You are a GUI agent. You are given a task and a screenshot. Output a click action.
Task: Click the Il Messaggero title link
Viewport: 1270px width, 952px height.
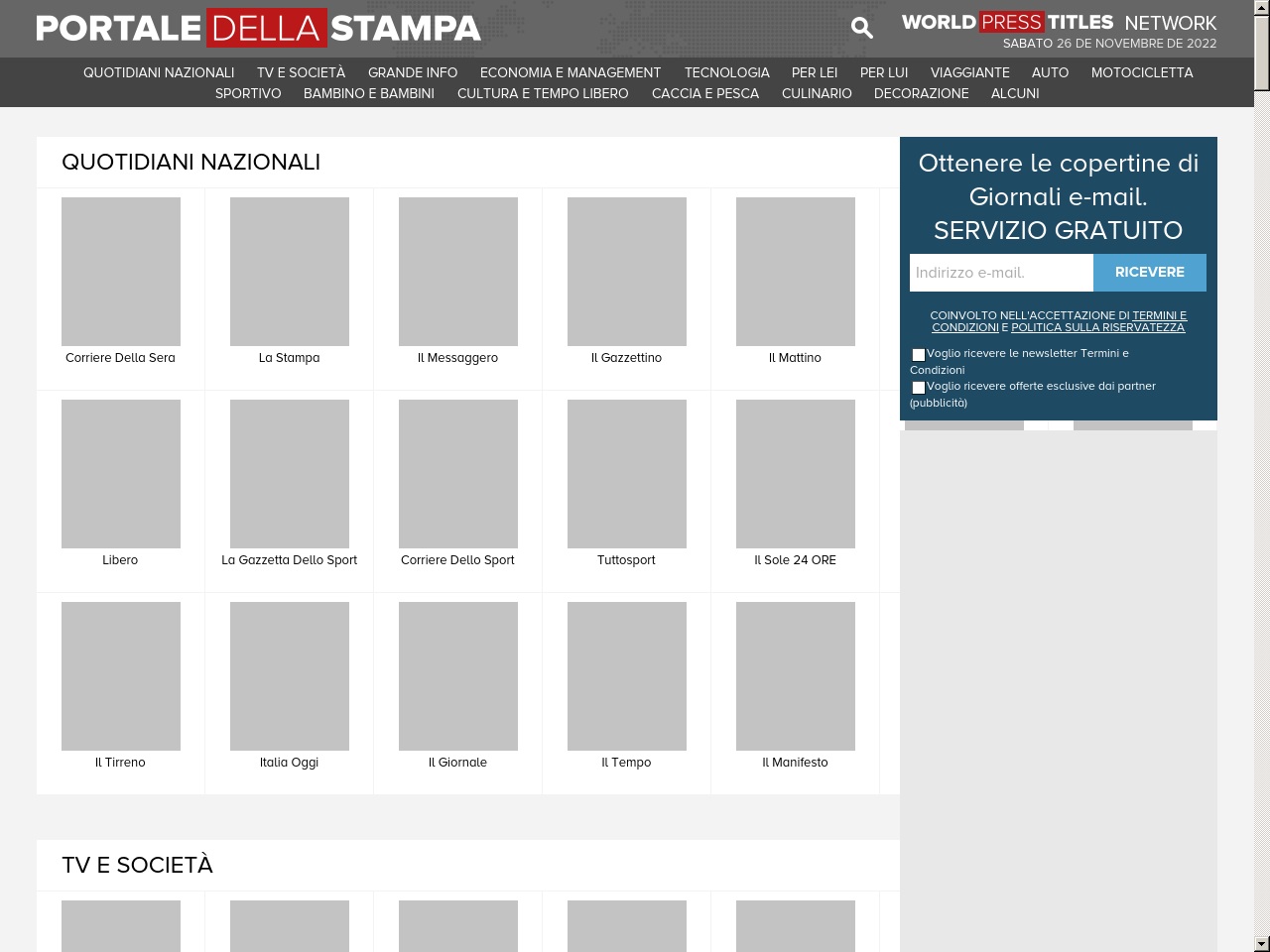coord(457,358)
